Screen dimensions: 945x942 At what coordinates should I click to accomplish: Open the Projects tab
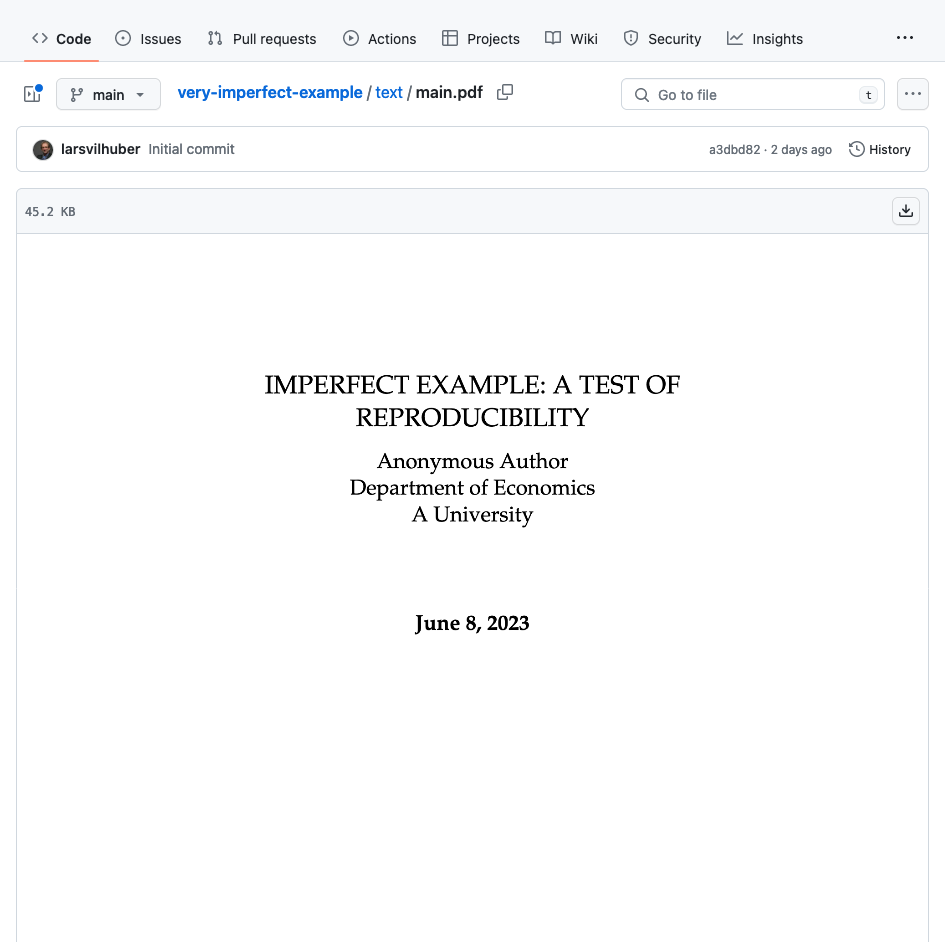pos(480,39)
